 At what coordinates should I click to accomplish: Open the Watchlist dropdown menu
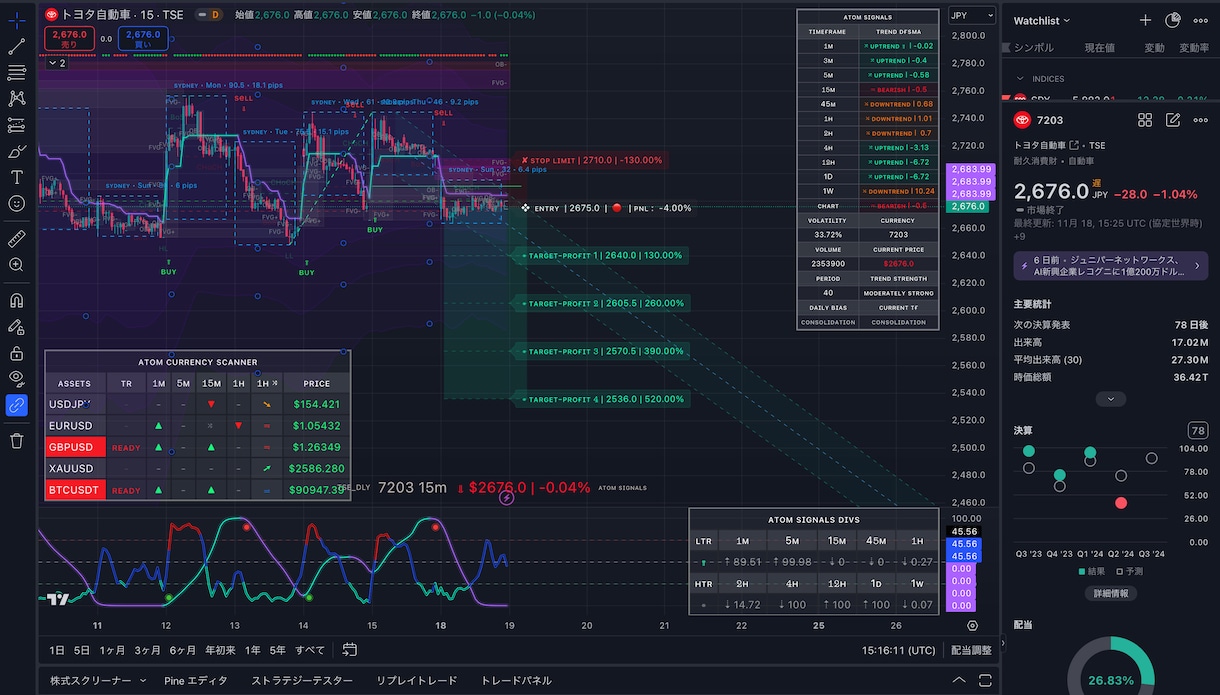click(1042, 20)
